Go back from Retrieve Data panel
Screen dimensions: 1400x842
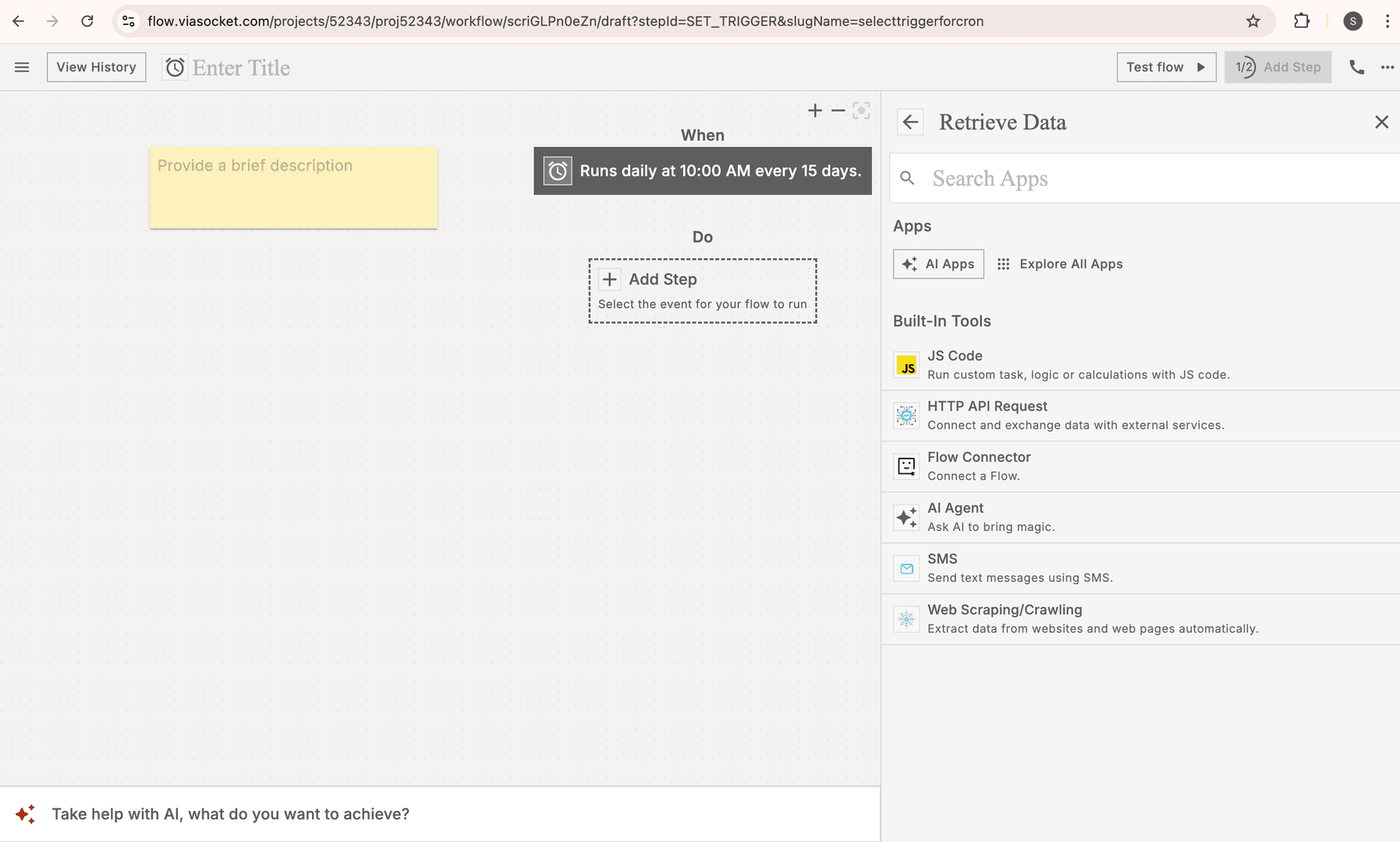click(910, 122)
